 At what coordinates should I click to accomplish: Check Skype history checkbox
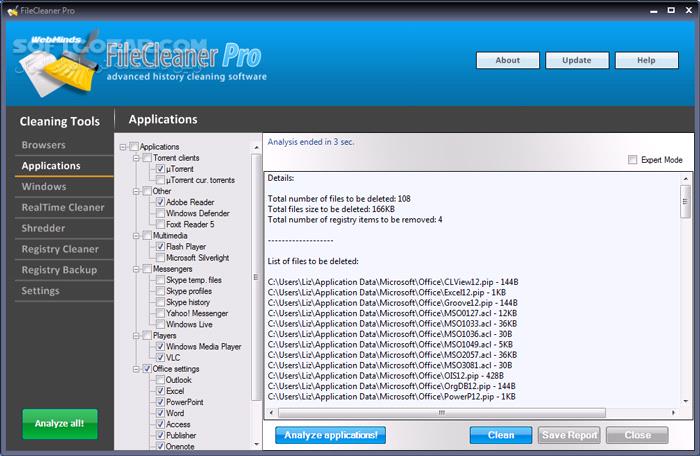(160, 302)
